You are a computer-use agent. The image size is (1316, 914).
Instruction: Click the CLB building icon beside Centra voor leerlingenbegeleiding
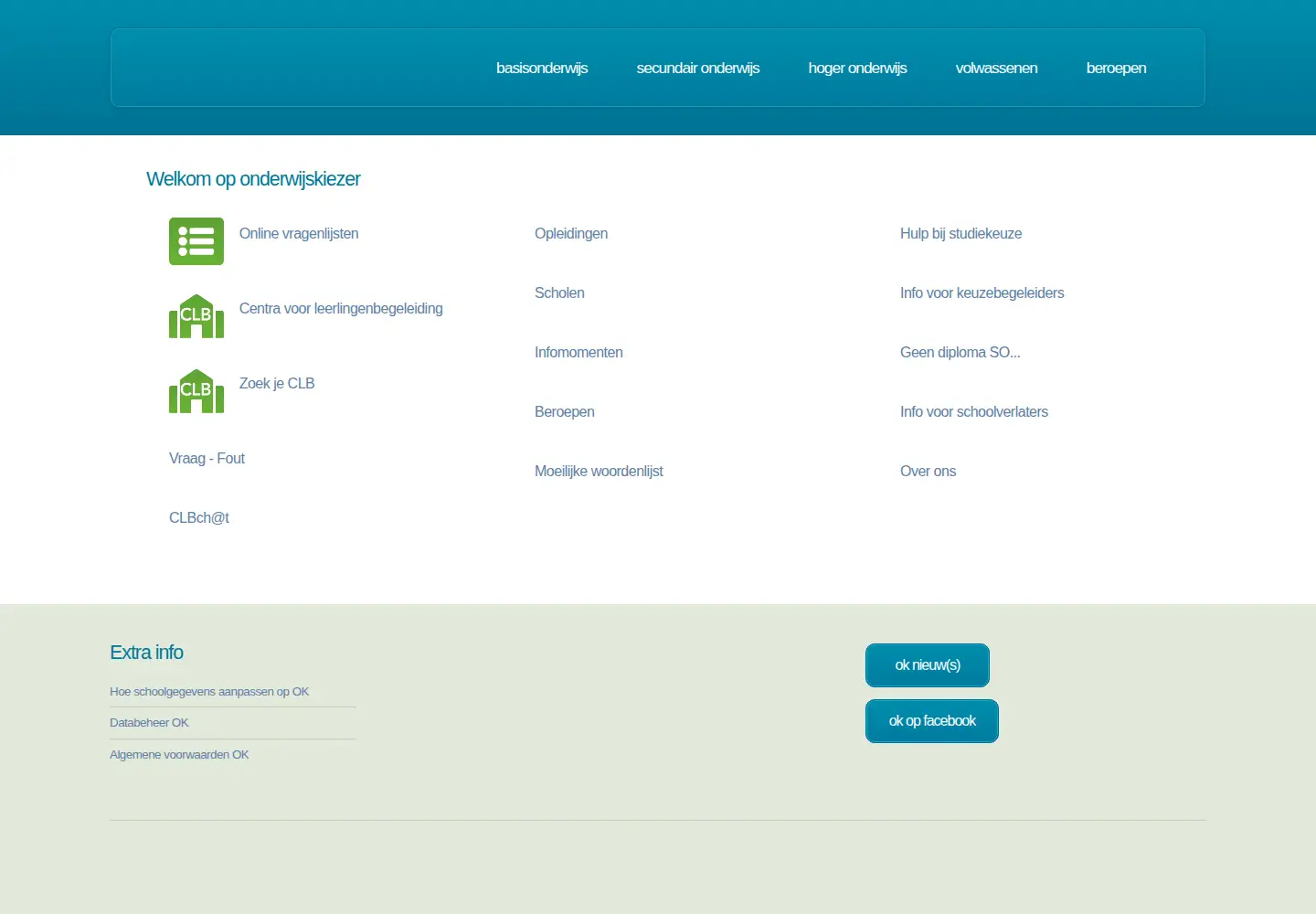pos(196,316)
